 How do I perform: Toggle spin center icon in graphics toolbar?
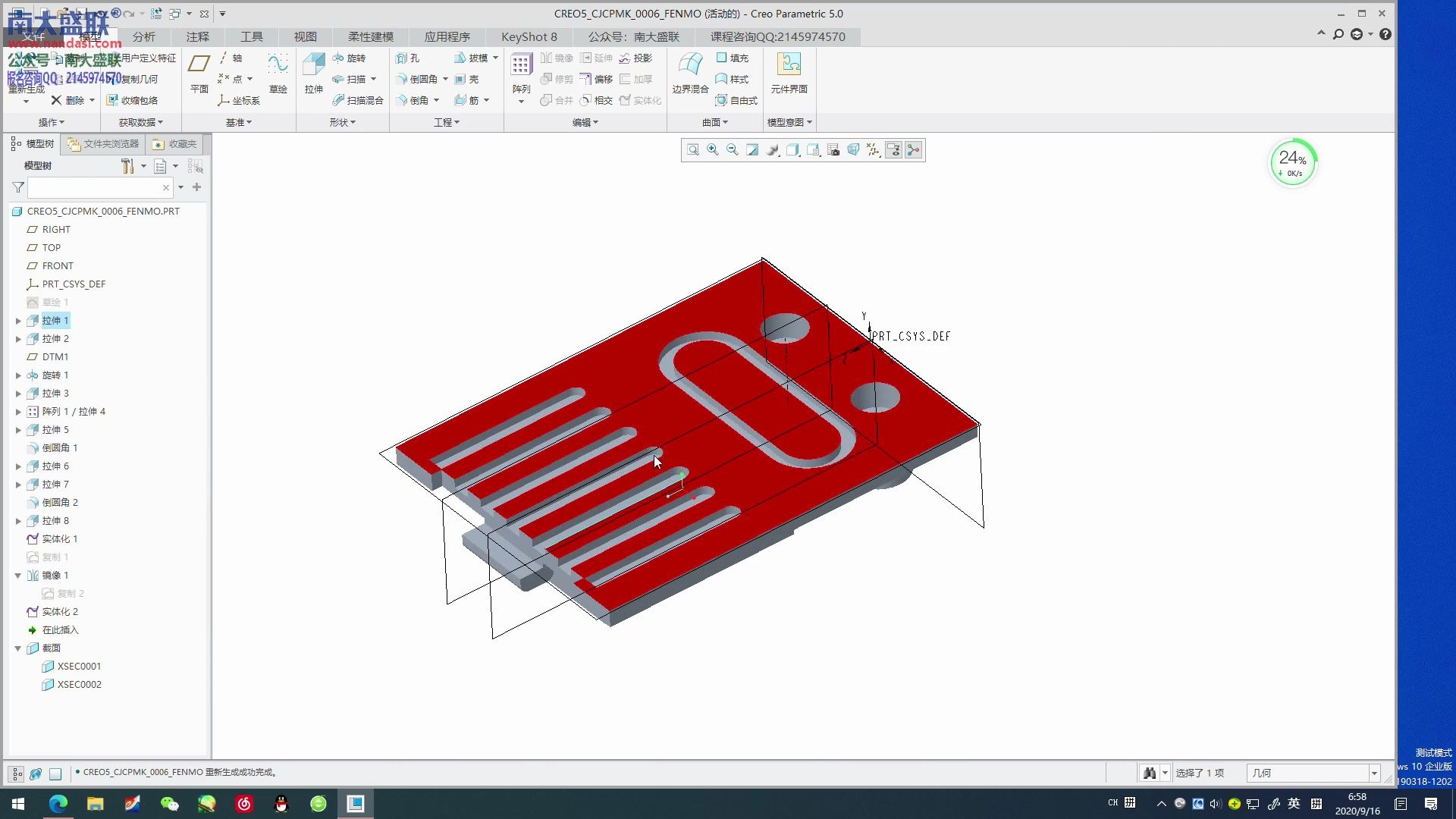click(x=913, y=150)
